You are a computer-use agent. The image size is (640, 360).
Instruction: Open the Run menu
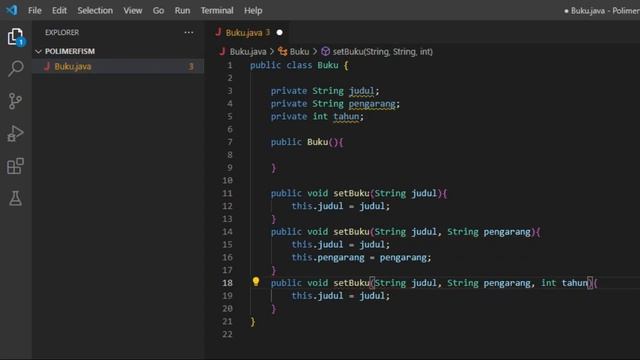coord(182,10)
